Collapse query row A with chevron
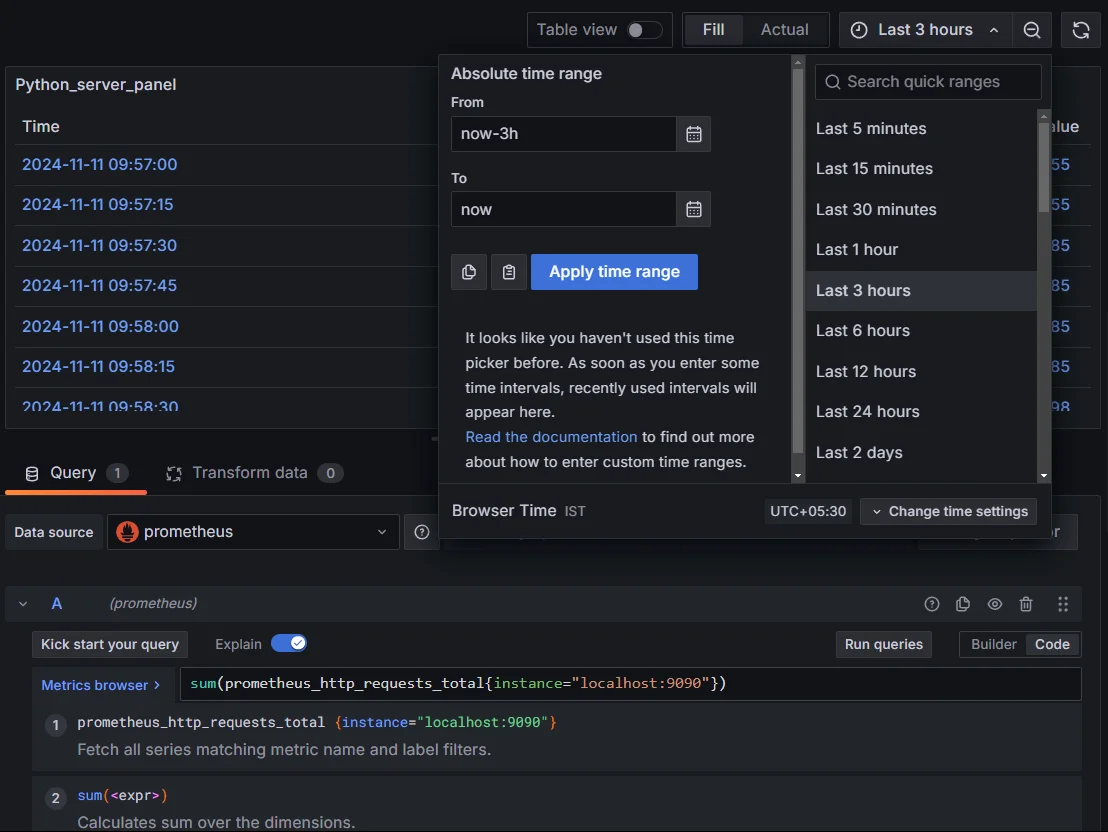Viewport: 1108px width, 832px height. coord(23,604)
